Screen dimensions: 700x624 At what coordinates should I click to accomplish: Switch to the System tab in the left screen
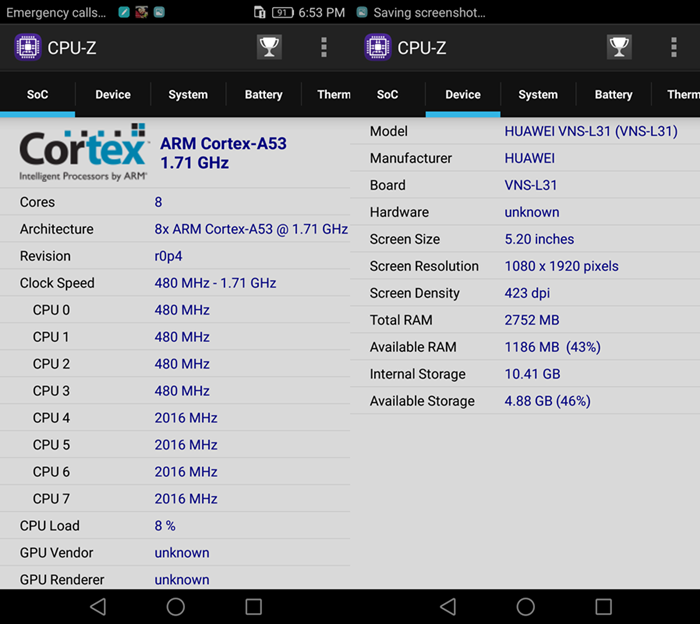point(188,95)
